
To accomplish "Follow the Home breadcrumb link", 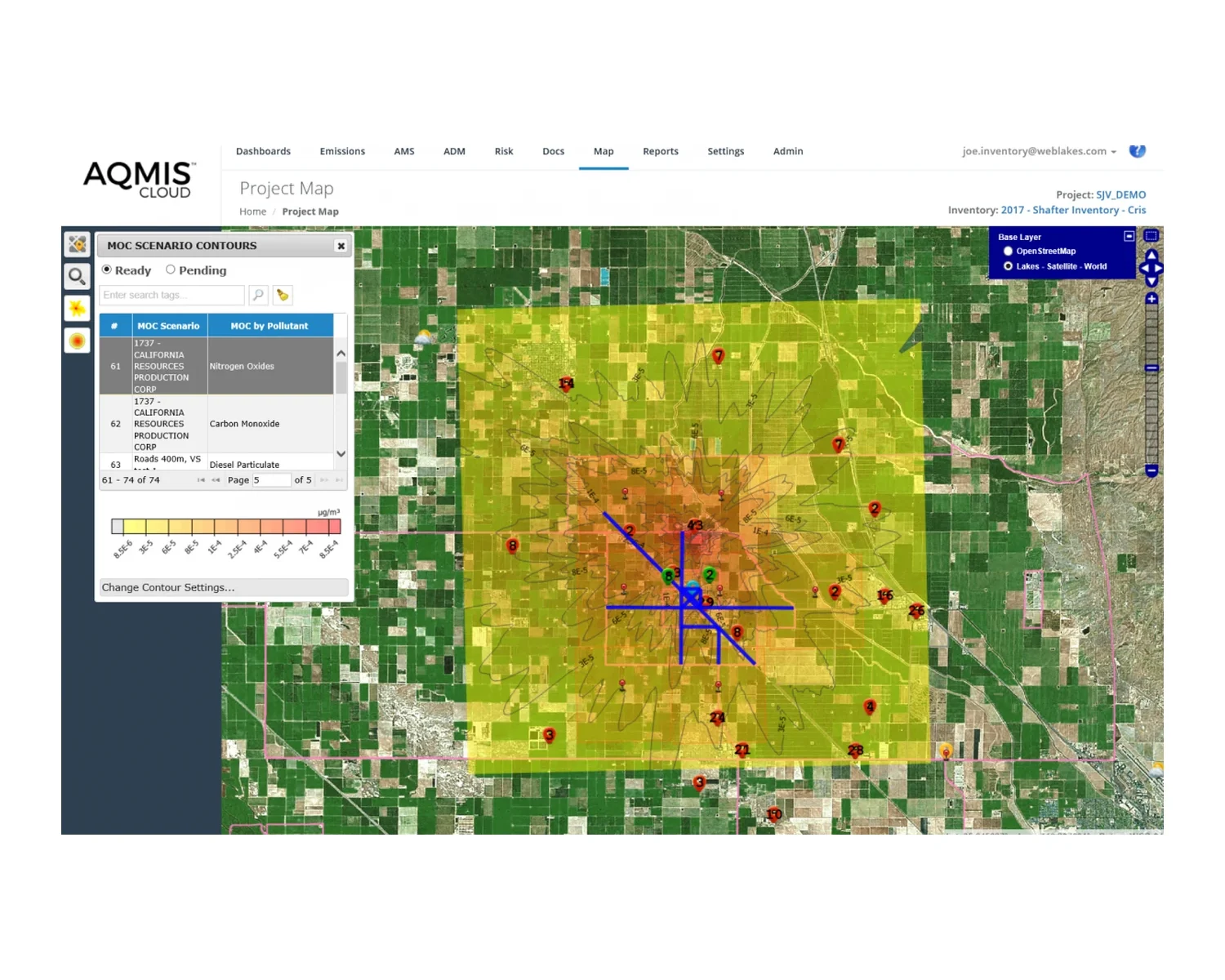I will tap(253, 212).
